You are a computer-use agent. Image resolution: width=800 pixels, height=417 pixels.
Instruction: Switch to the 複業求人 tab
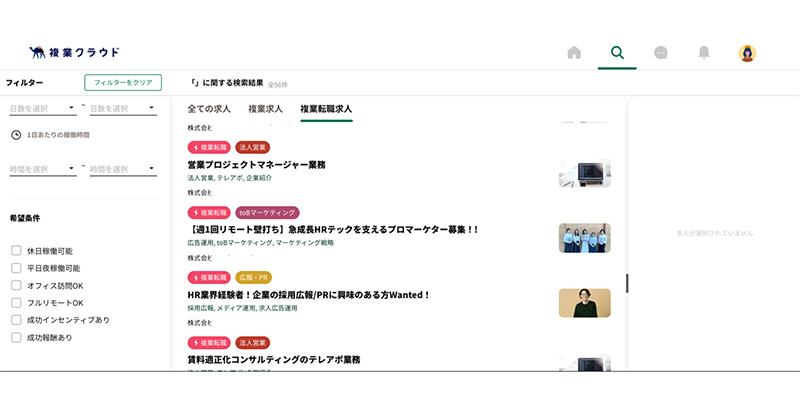(x=265, y=108)
